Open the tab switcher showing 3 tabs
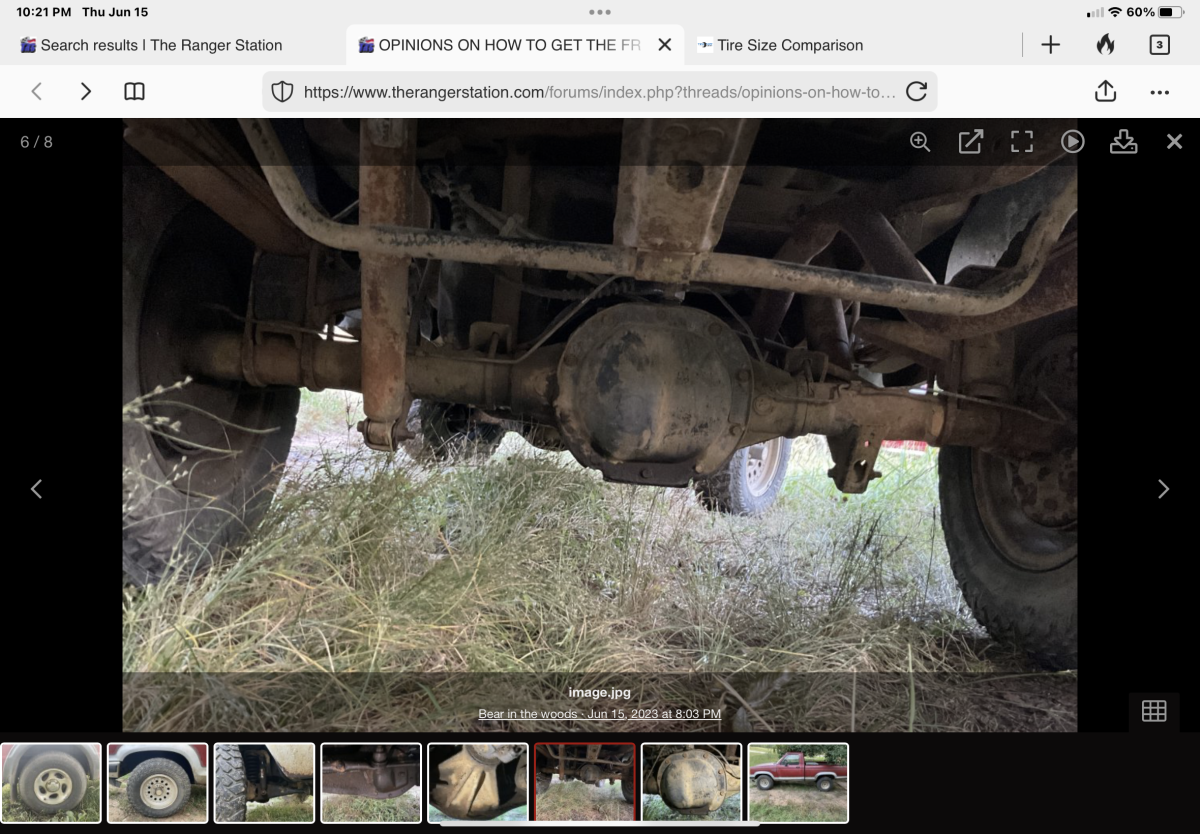The height and width of the screenshot is (834, 1200). coord(1159,45)
